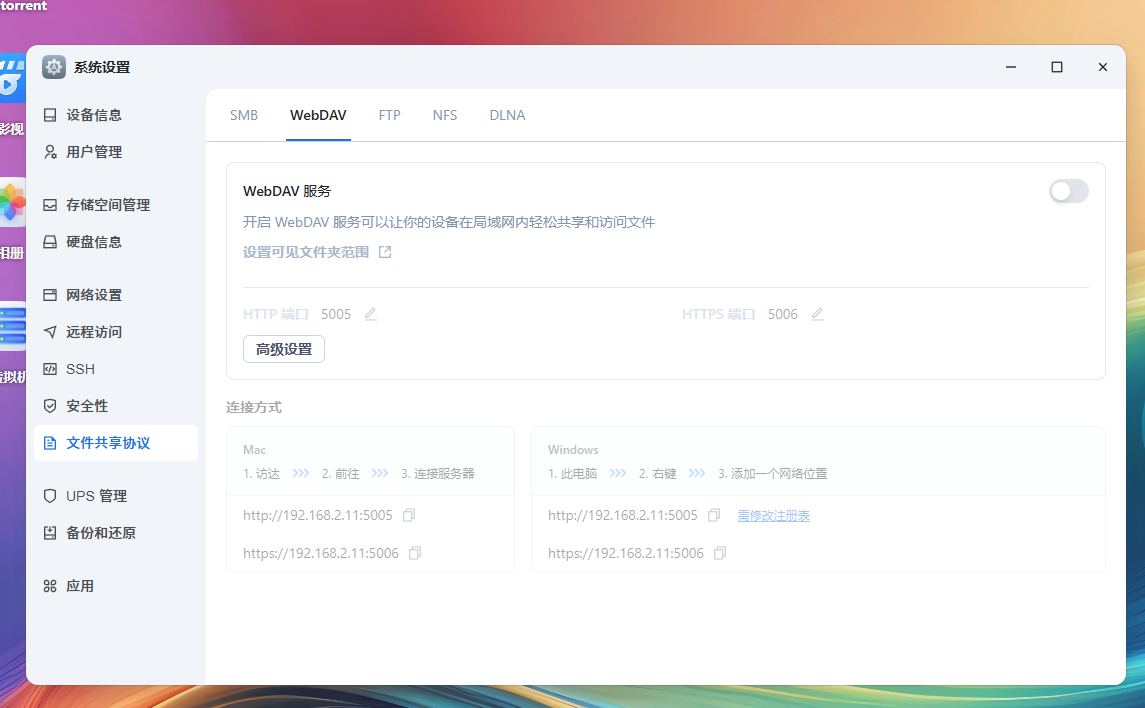Click the 设备信息 device icon
The height and width of the screenshot is (708, 1145).
pyautogui.click(x=50, y=115)
